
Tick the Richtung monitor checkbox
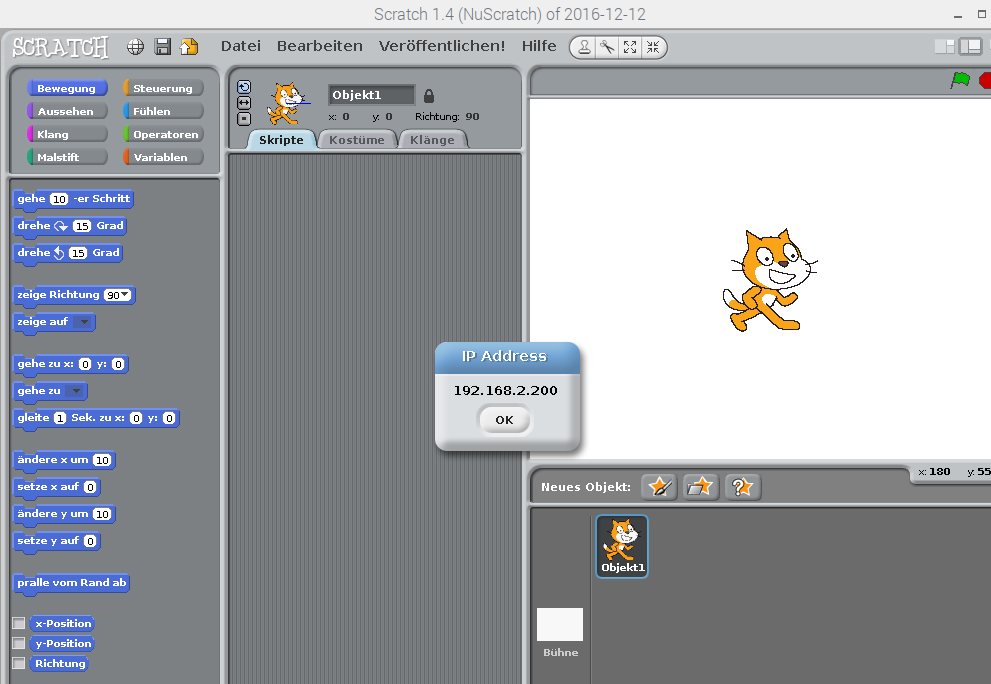pos(19,663)
